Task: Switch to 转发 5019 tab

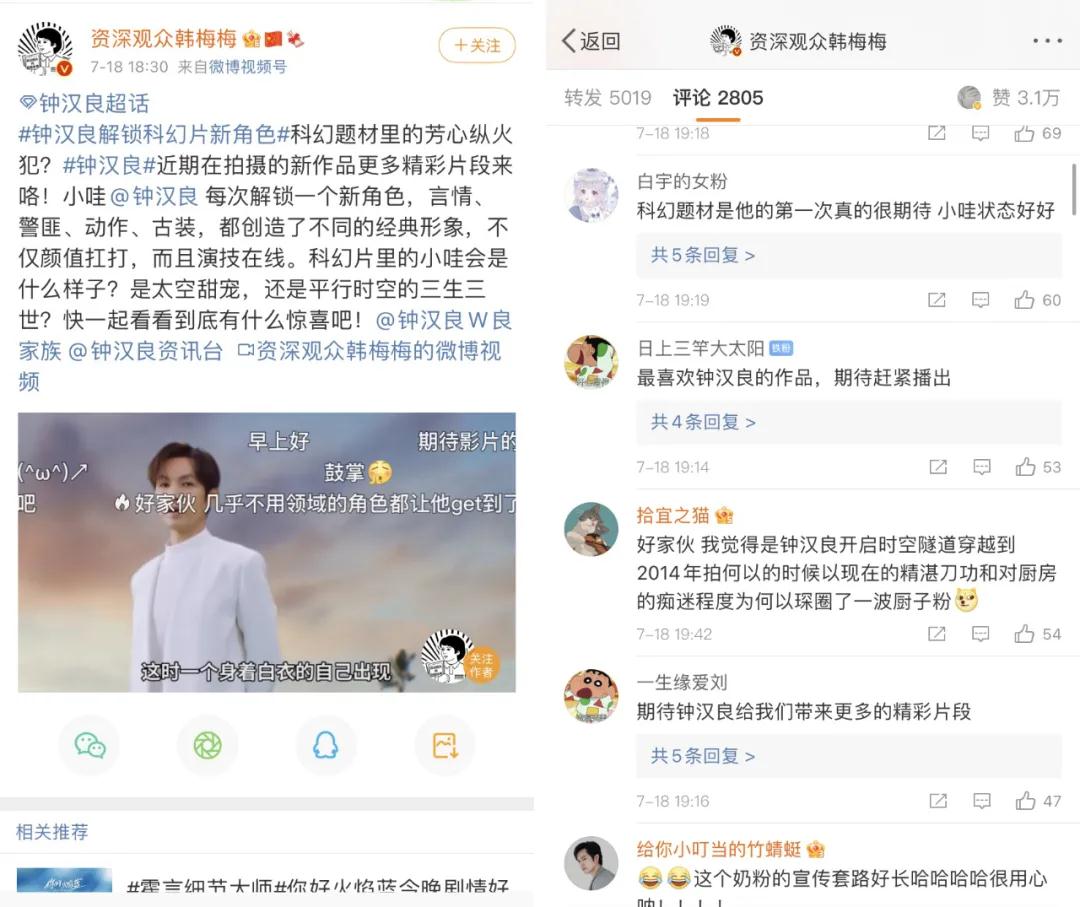Action: [x=607, y=98]
